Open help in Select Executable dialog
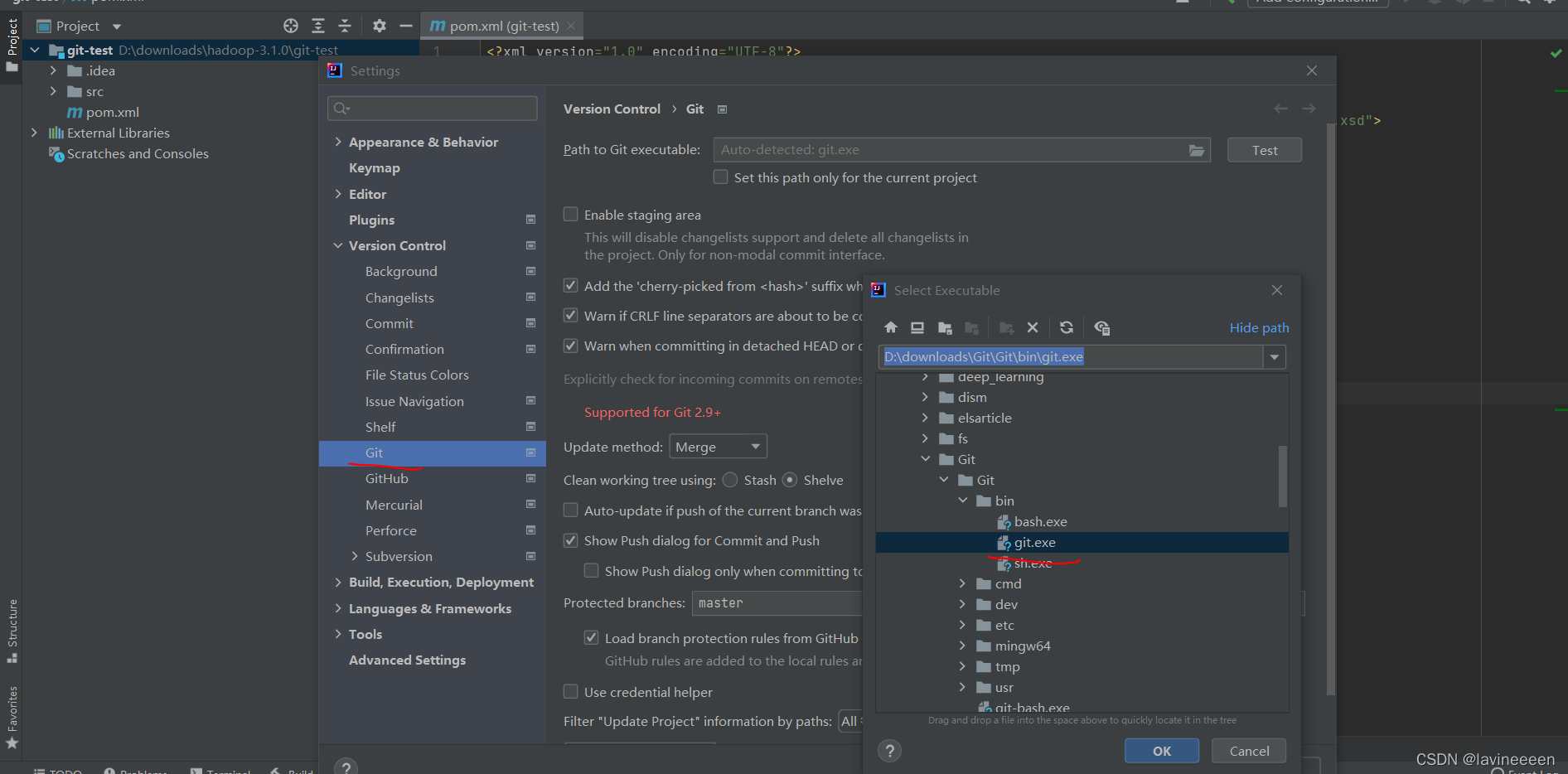The height and width of the screenshot is (774, 1568). pyautogui.click(x=889, y=751)
